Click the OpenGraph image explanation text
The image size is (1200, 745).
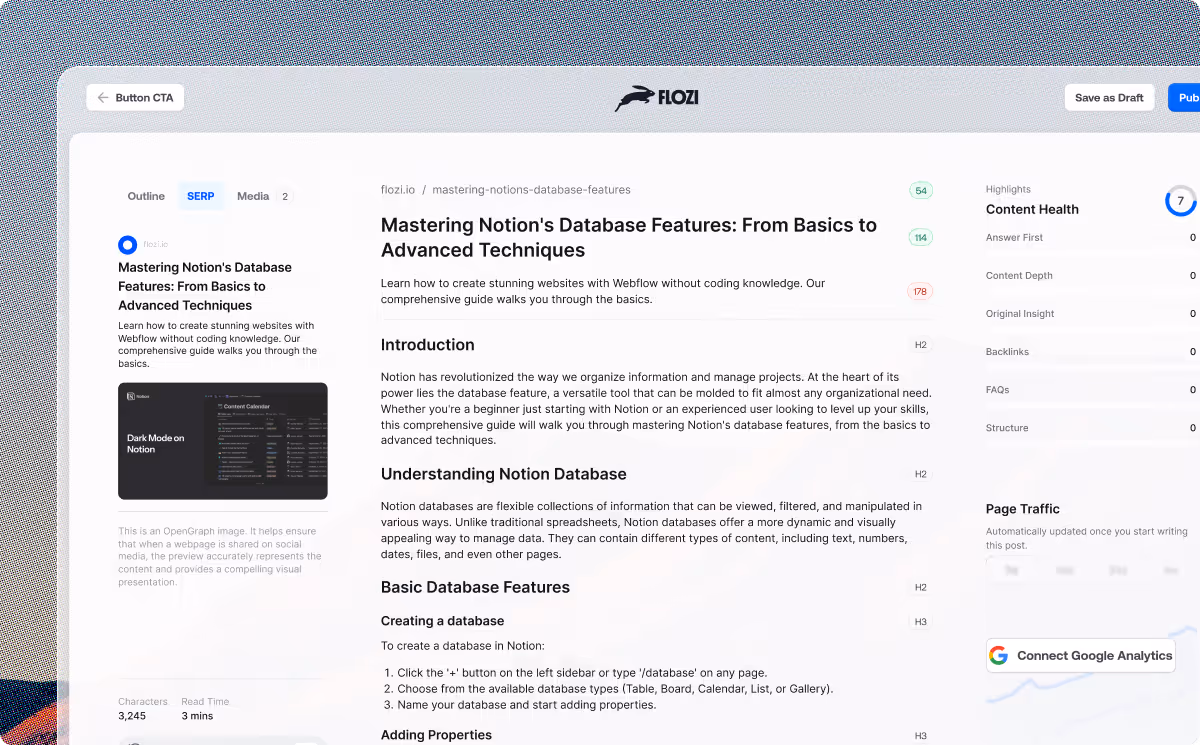[x=220, y=556]
